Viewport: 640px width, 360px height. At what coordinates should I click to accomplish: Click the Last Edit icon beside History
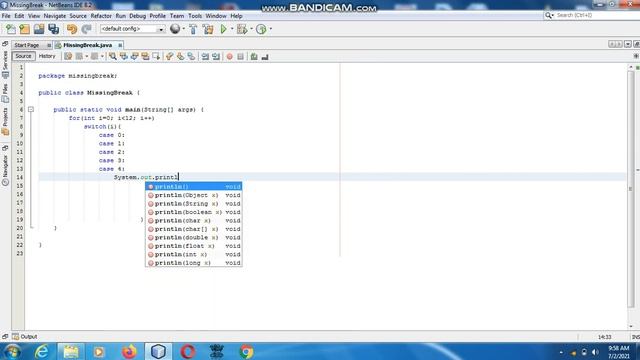pos(68,56)
